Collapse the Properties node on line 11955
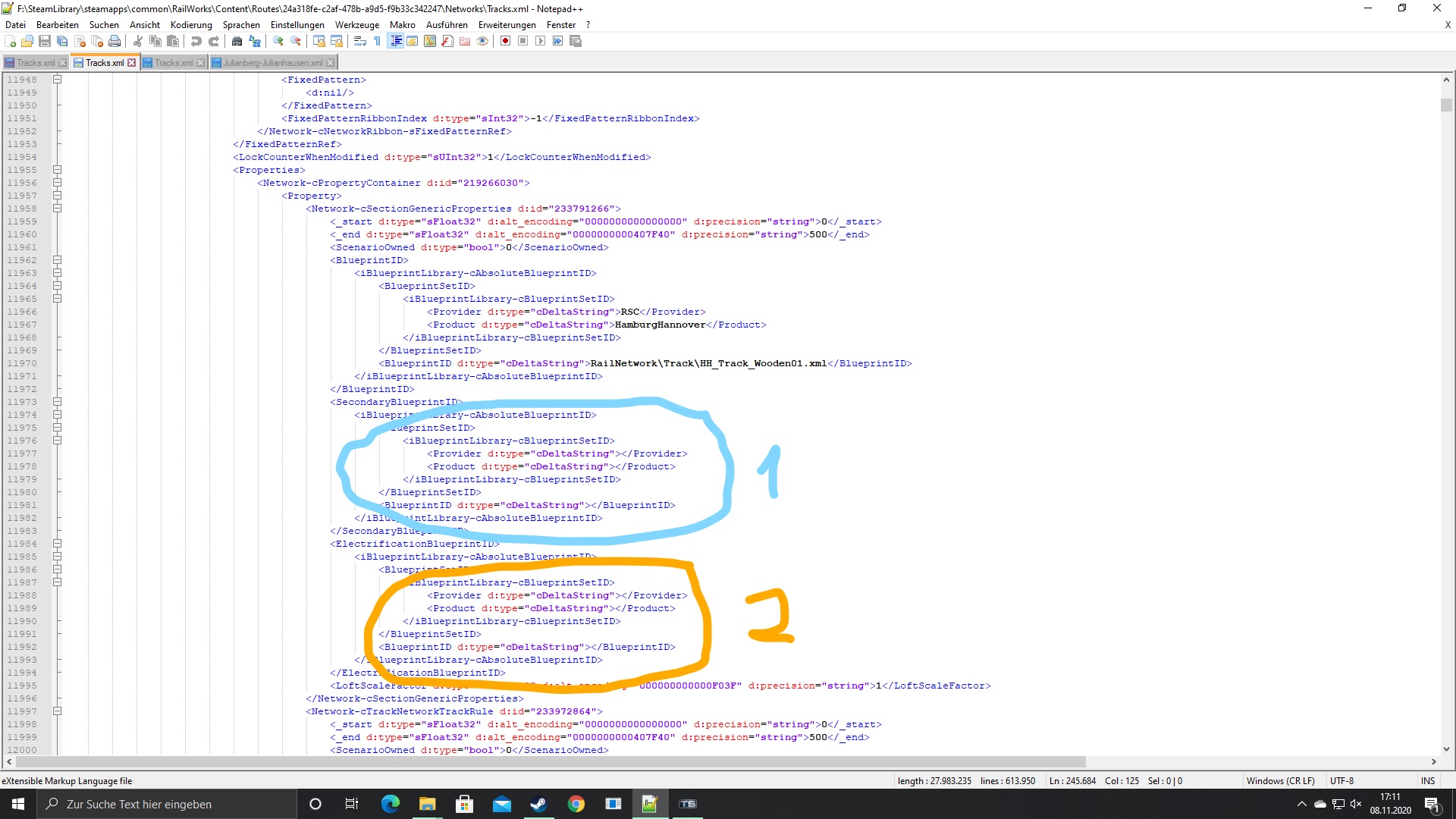This screenshot has width=1456, height=819. coord(57,170)
